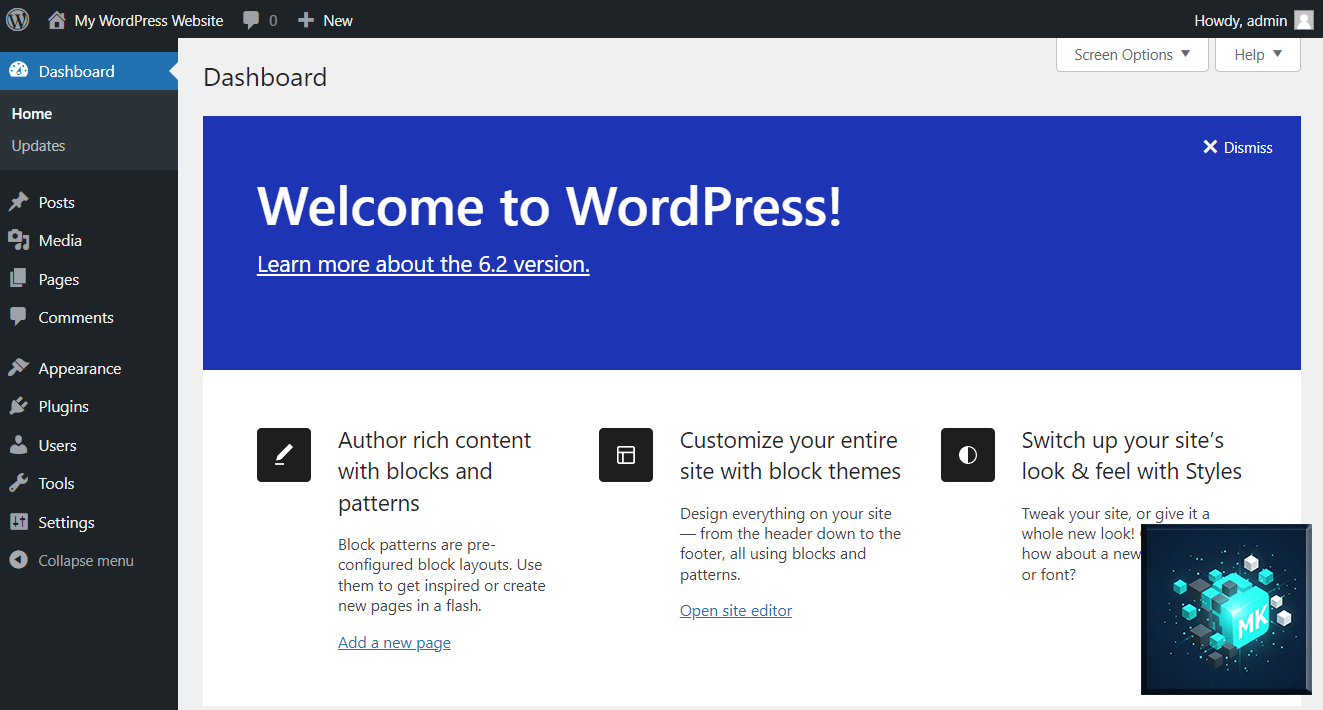
Task: Go to the Posts menu
Action: coord(89,202)
